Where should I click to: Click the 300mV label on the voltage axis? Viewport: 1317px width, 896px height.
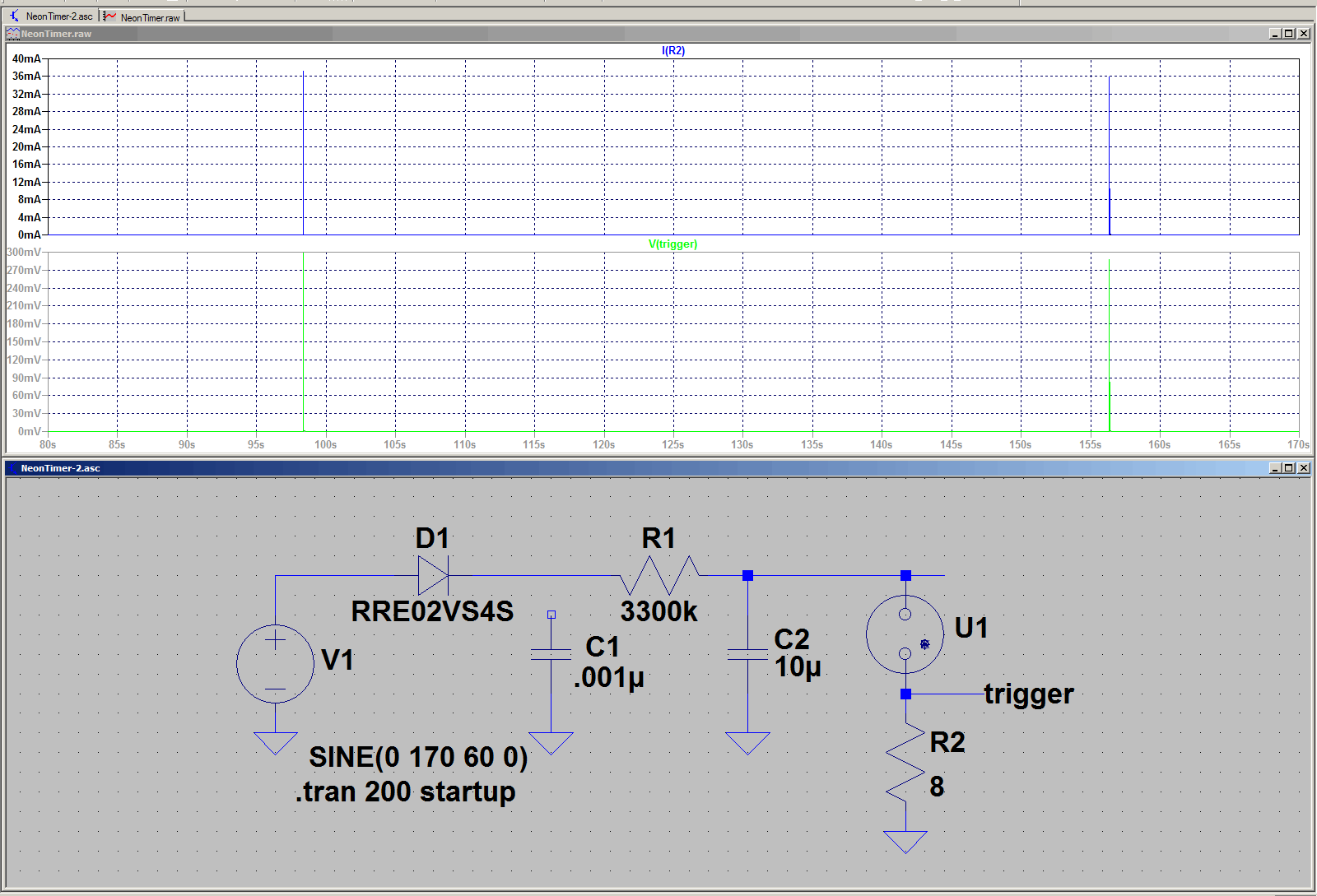(24, 253)
